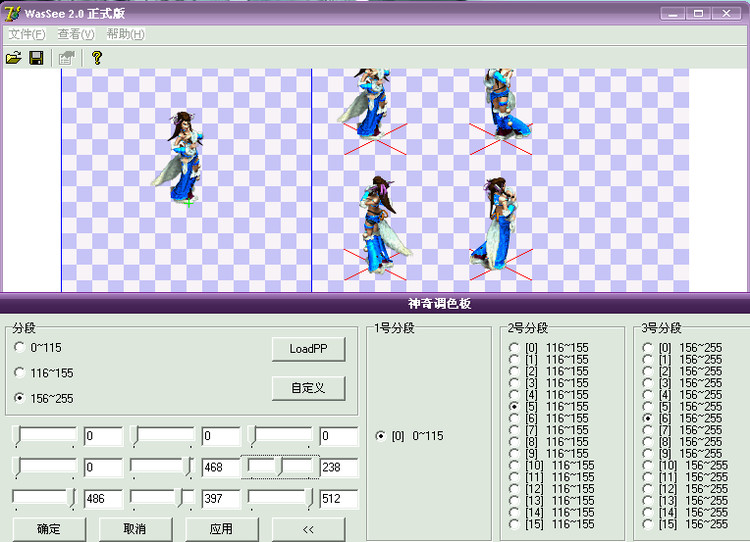Screen dimensions: 750x542
Task: Click the WasSee app icon in title bar
Action: coord(12,13)
